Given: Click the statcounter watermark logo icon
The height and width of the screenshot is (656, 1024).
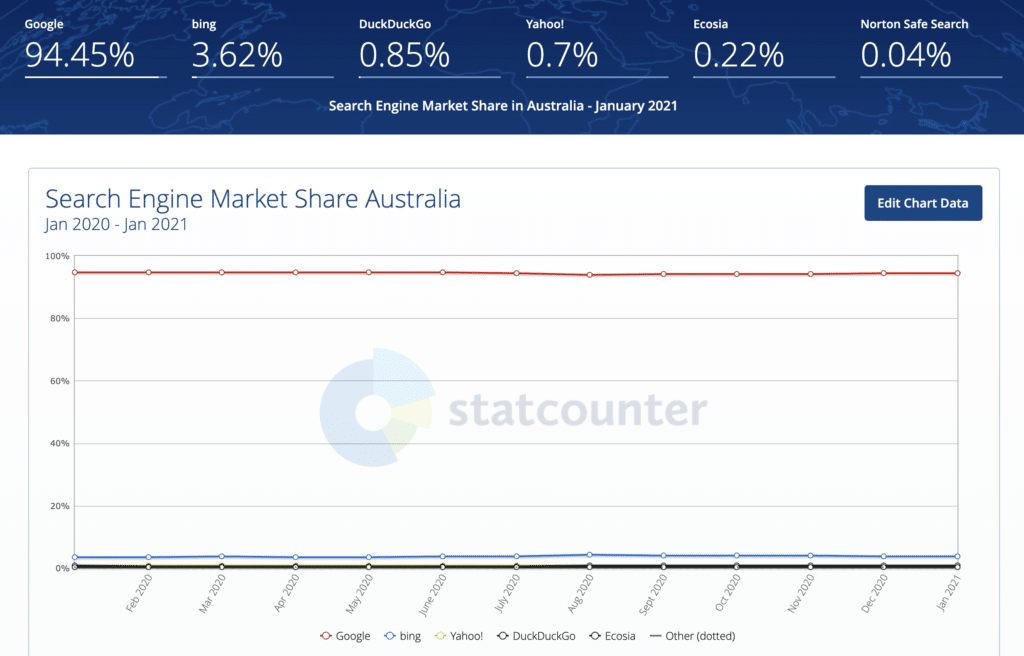Looking at the screenshot, I should pos(376,409).
